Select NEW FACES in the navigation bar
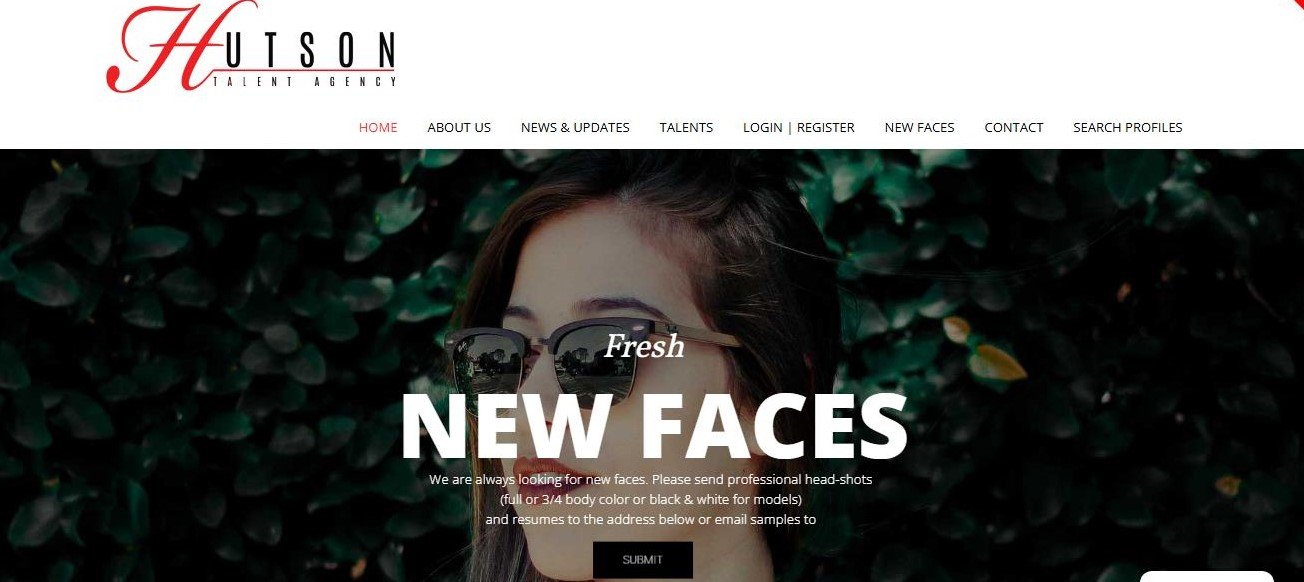1304x582 pixels. tap(919, 127)
